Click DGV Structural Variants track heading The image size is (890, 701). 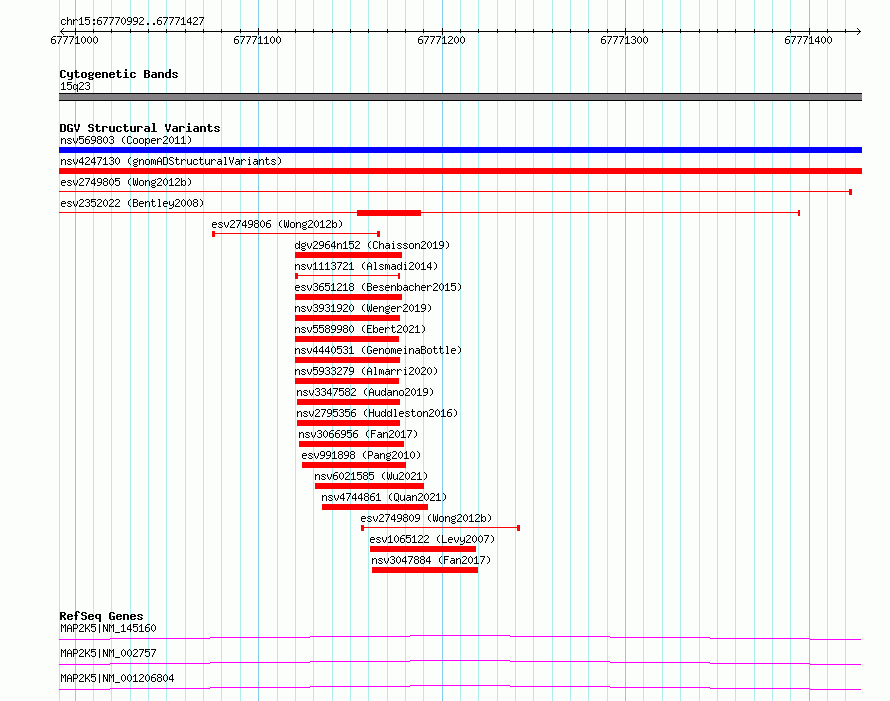click(x=140, y=128)
